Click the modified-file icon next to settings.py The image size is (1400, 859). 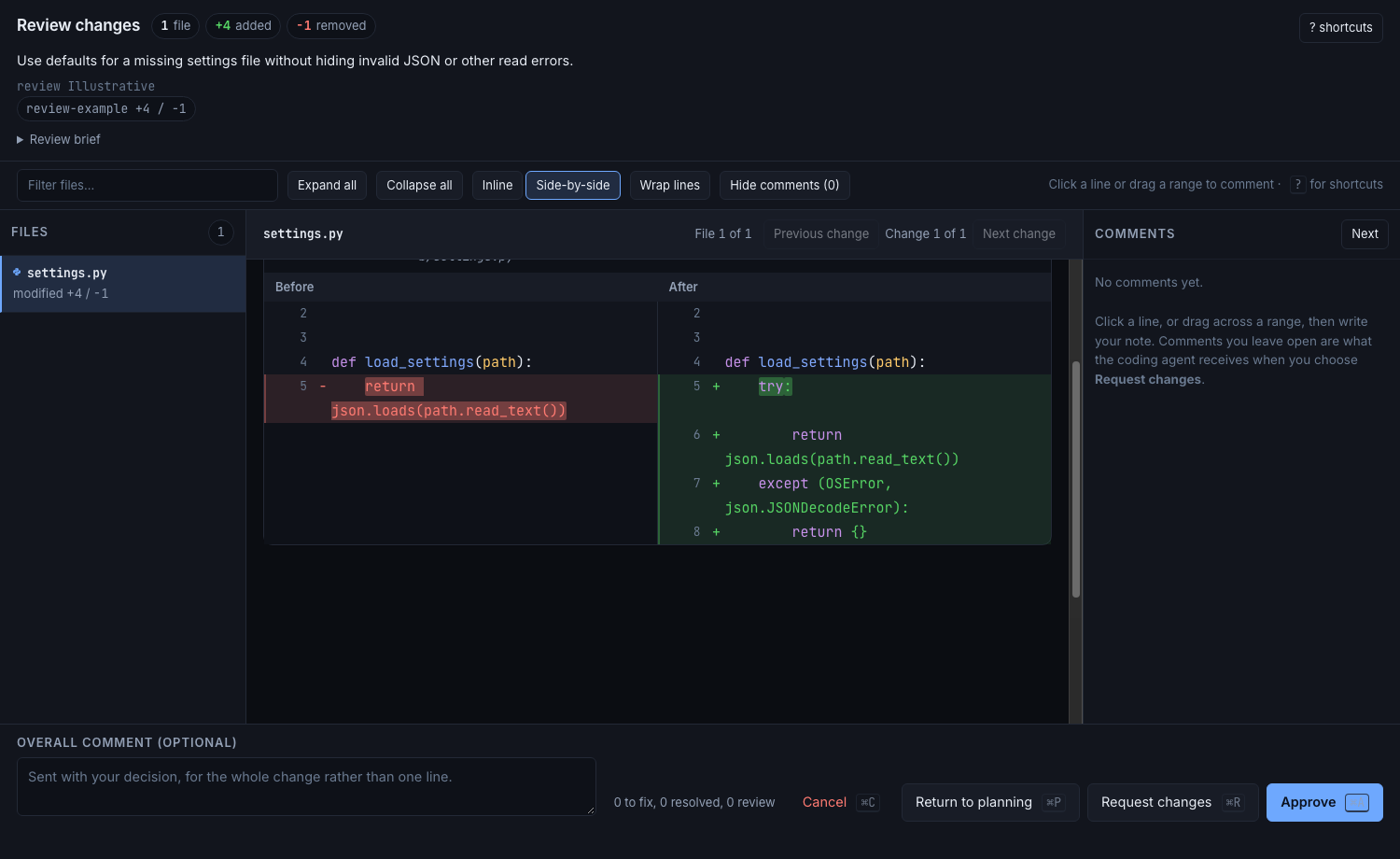(x=17, y=272)
